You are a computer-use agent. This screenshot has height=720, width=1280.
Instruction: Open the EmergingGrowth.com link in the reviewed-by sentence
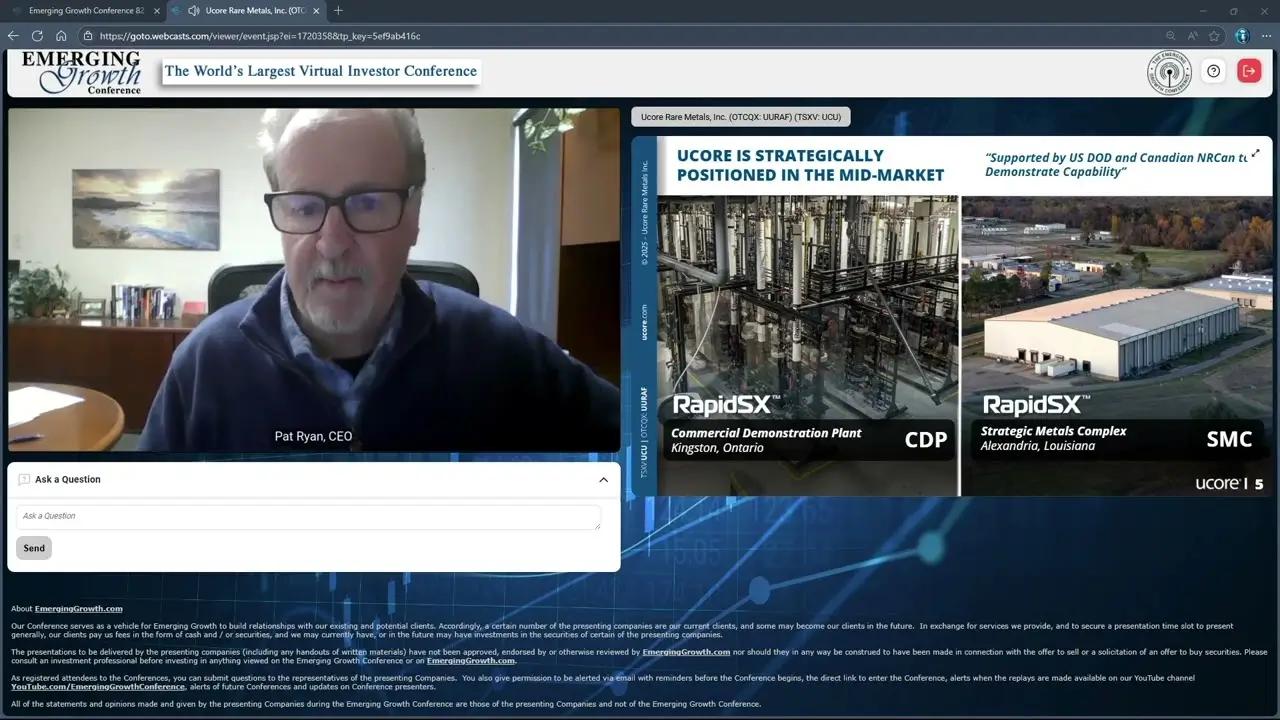pos(686,652)
